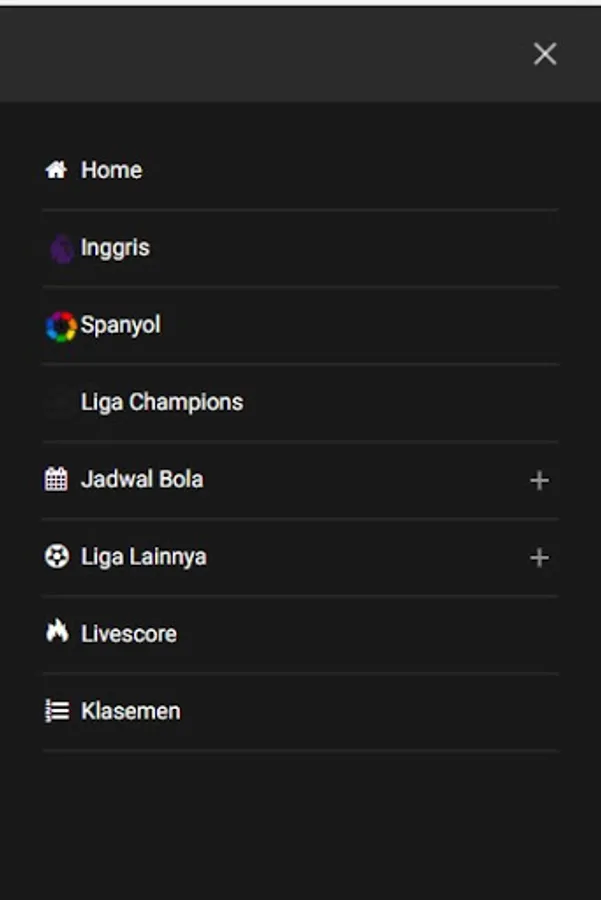Select the Jadwal Bola label
The image size is (601, 900).
point(142,479)
